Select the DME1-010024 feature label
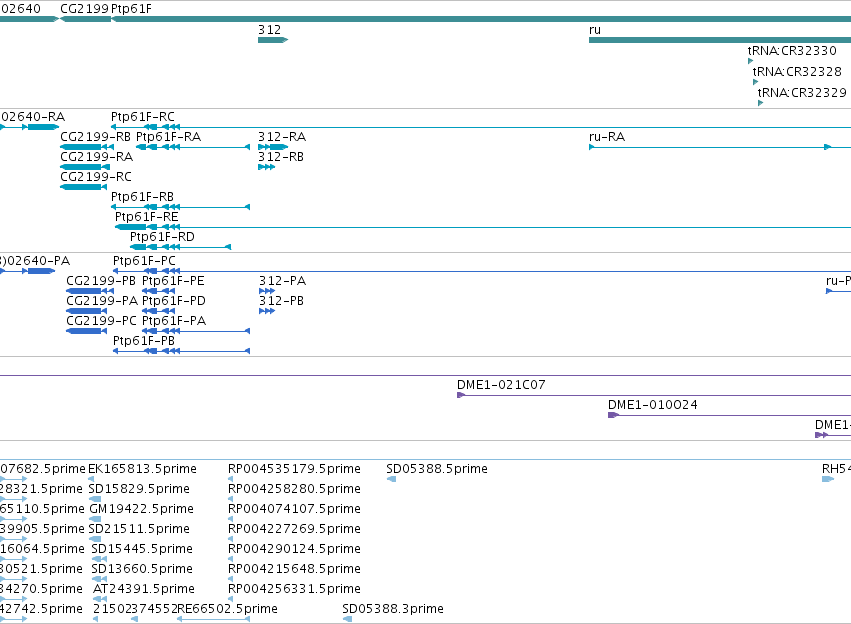The width and height of the screenshot is (851, 624). (x=652, y=405)
